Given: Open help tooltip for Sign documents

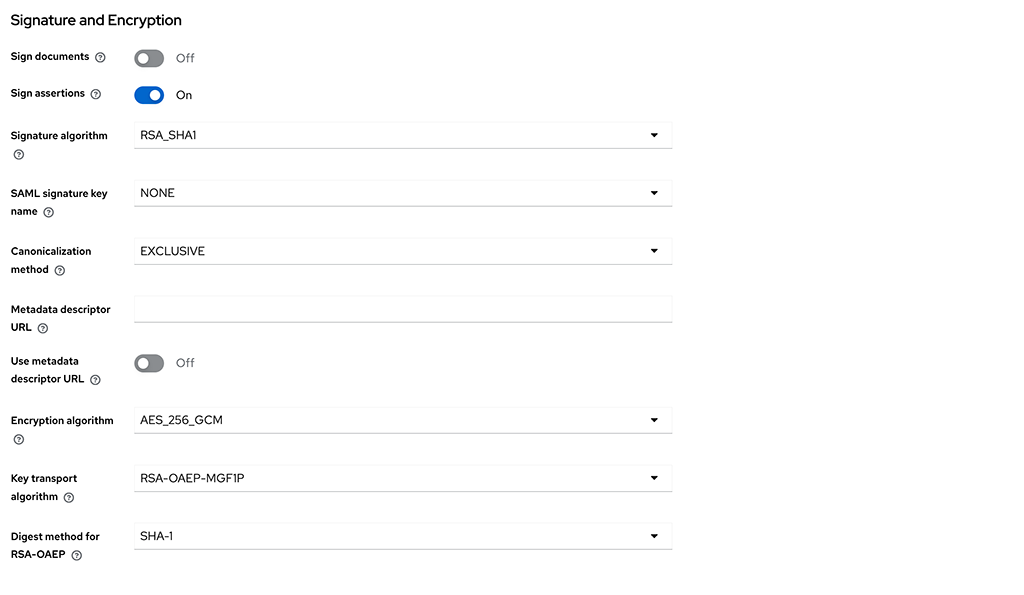Looking at the screenshot, I should (100, 57).
